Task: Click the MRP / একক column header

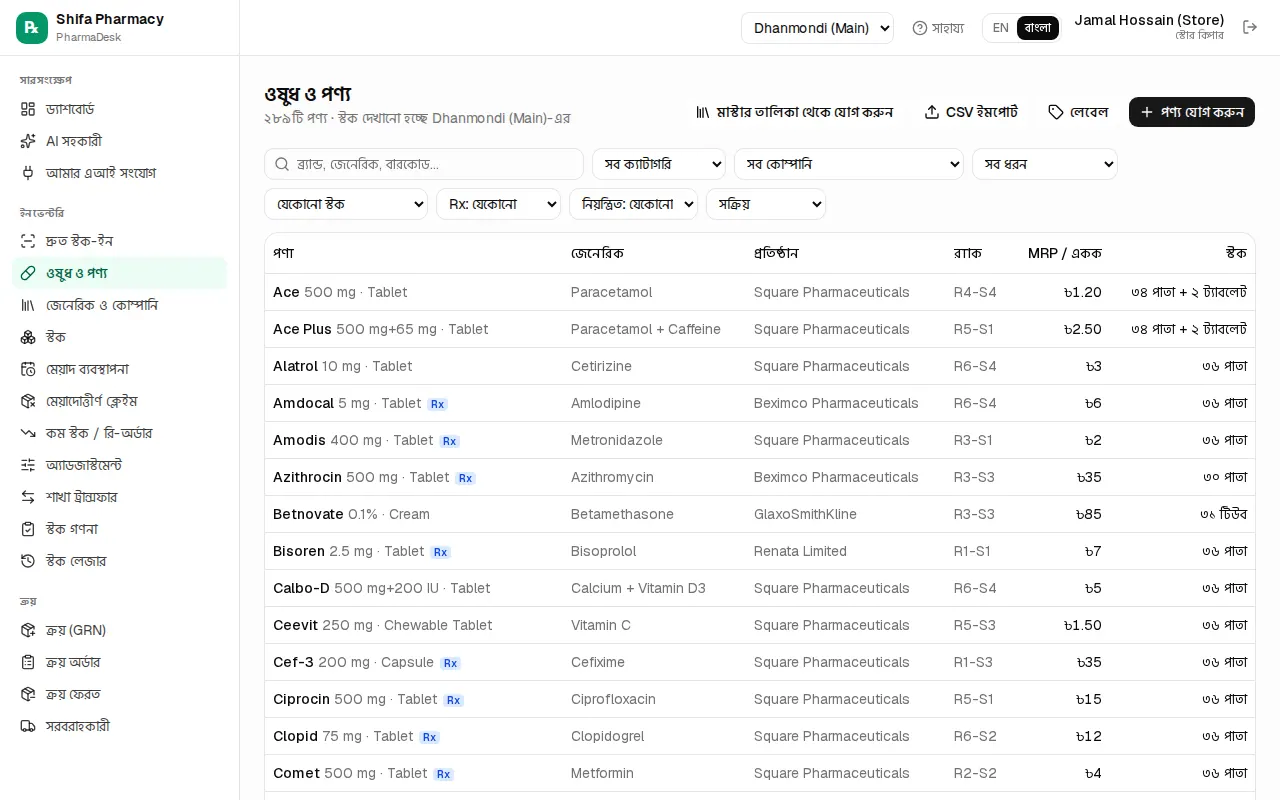Action: pos(1065,253)
